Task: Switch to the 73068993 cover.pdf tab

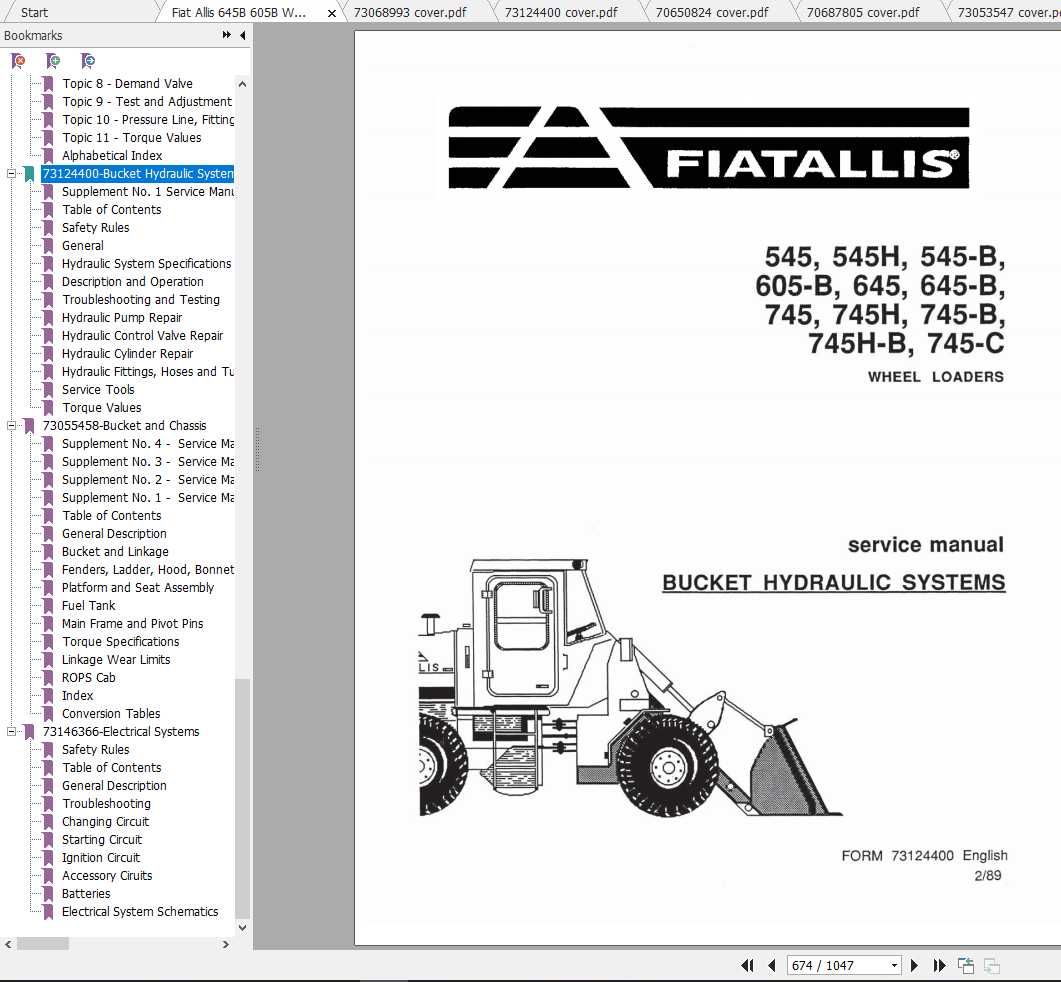Action: [x=409, y=12]
